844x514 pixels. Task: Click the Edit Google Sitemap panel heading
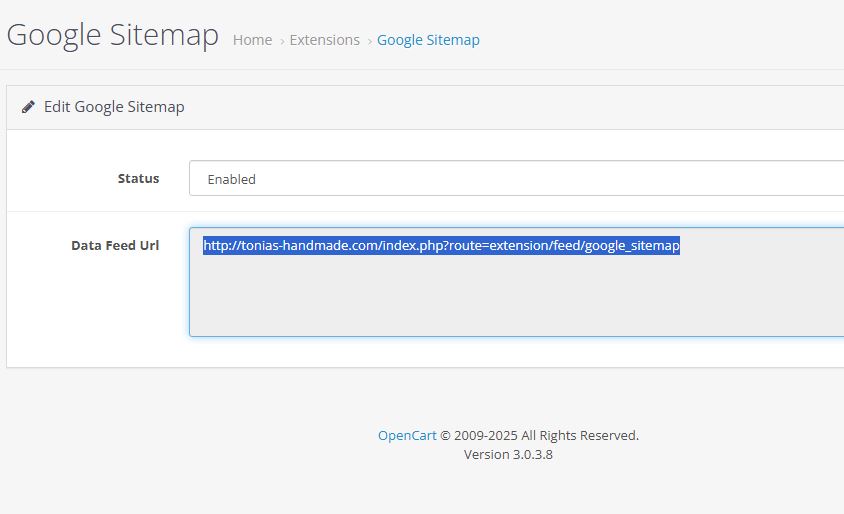(x=114, y=107)
